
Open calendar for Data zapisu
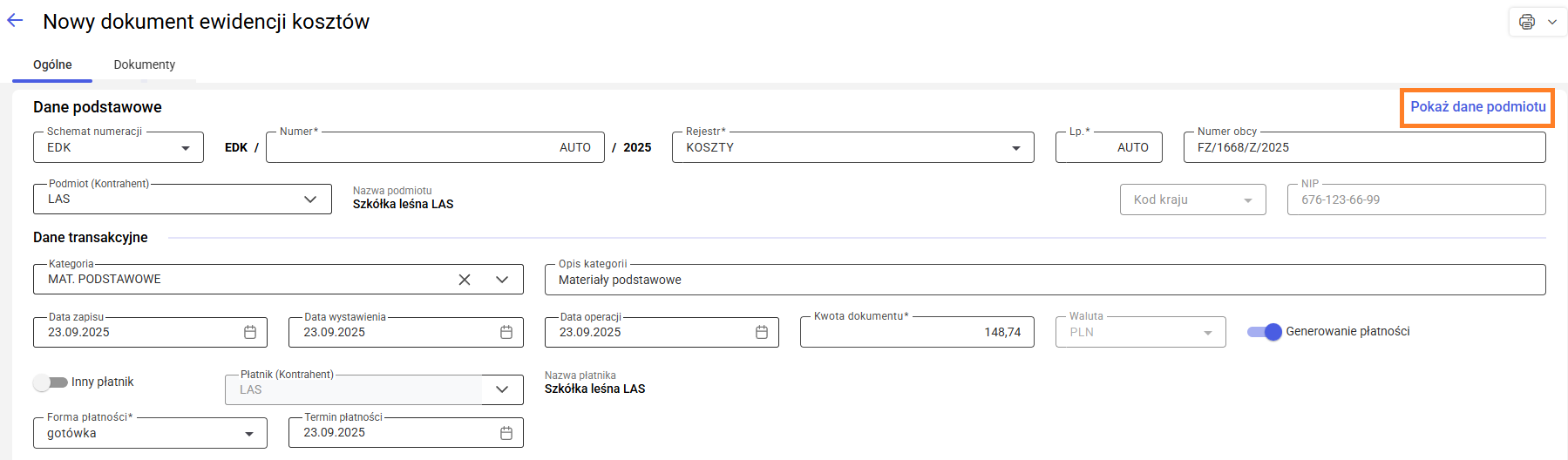pyautogui.click(x=250, y=332)
